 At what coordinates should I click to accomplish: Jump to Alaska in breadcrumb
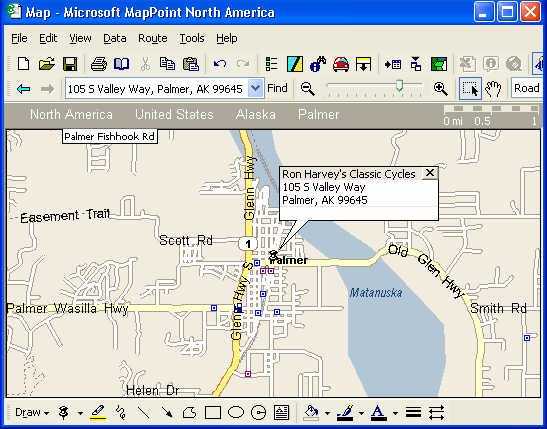(x=256, y=114)
